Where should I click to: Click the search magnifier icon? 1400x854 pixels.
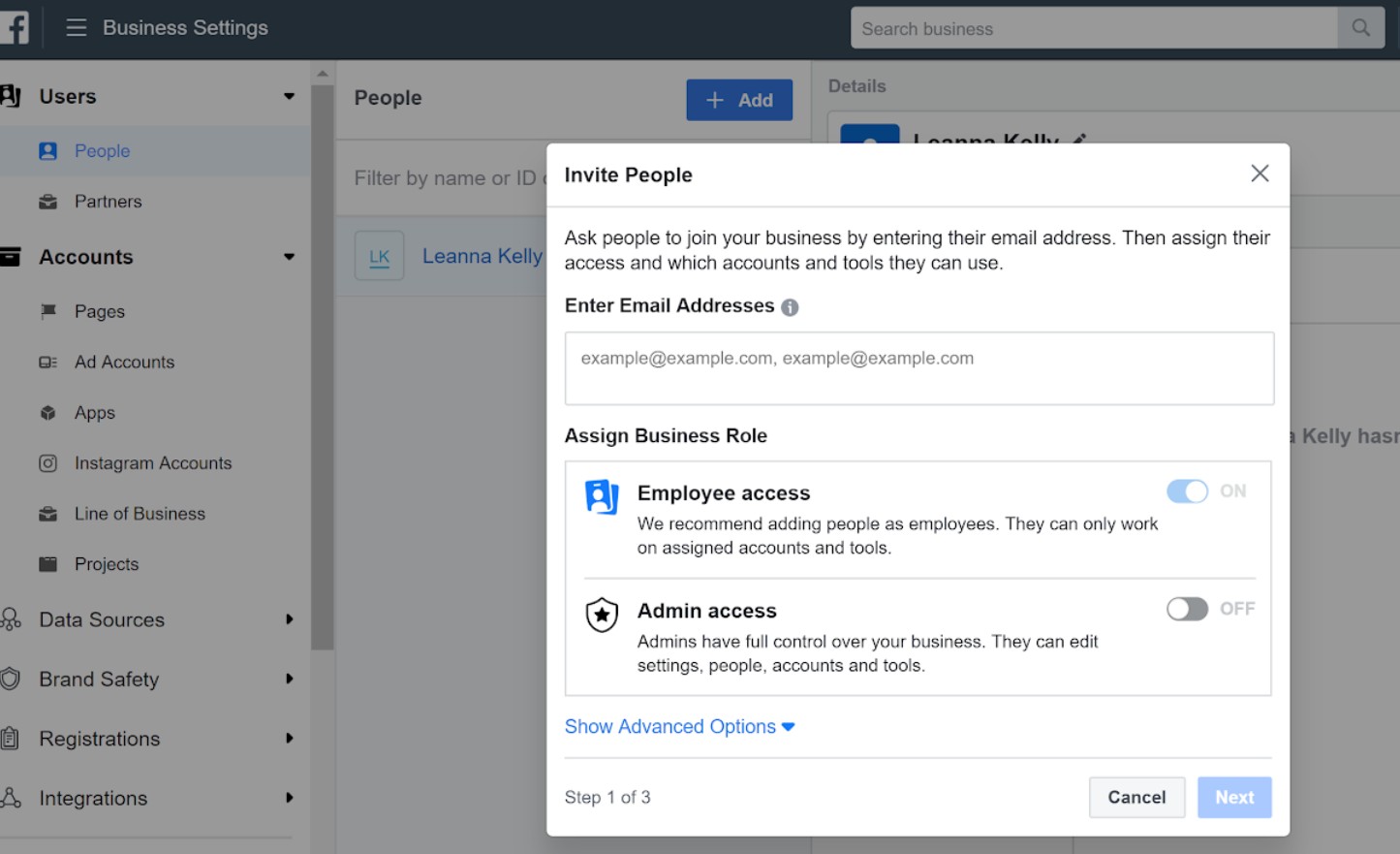[1361, 28]
